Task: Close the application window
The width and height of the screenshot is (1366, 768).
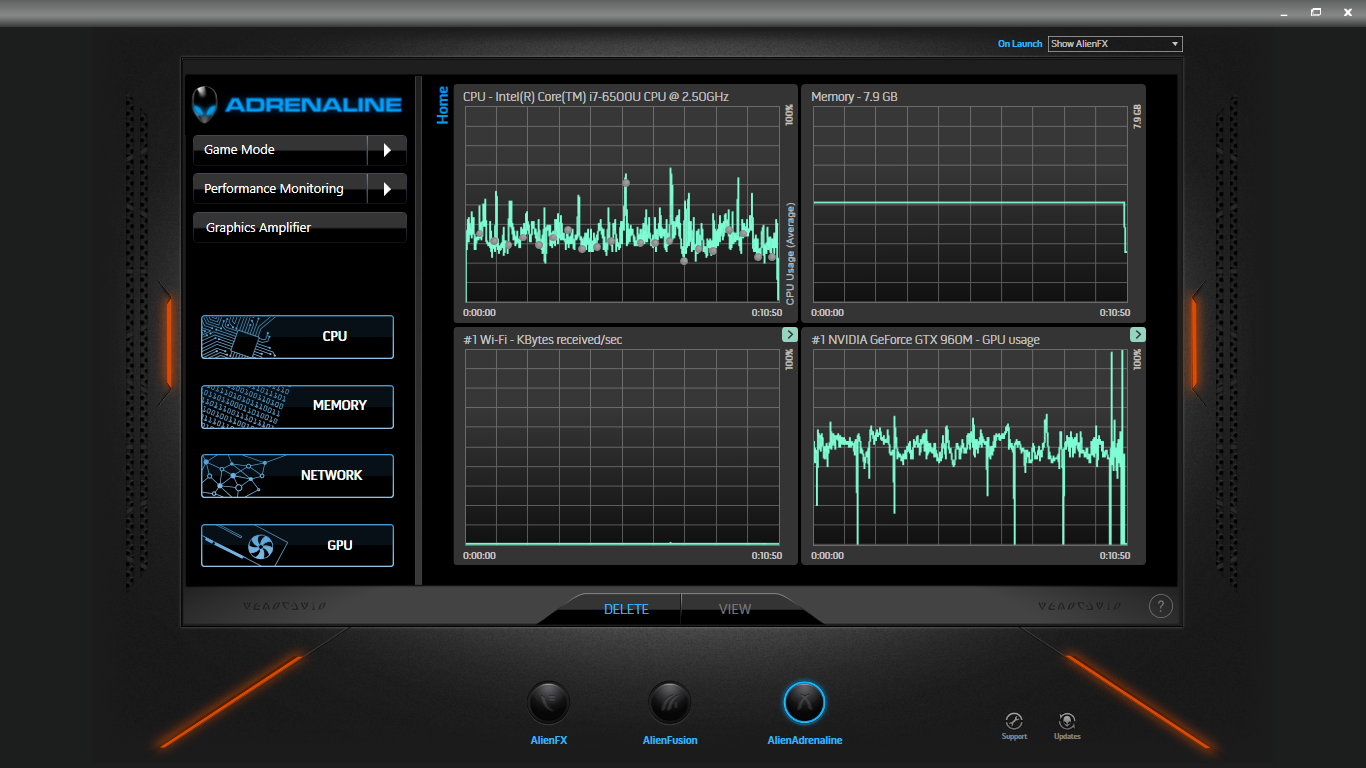Action: click(x=1347, y=12)
